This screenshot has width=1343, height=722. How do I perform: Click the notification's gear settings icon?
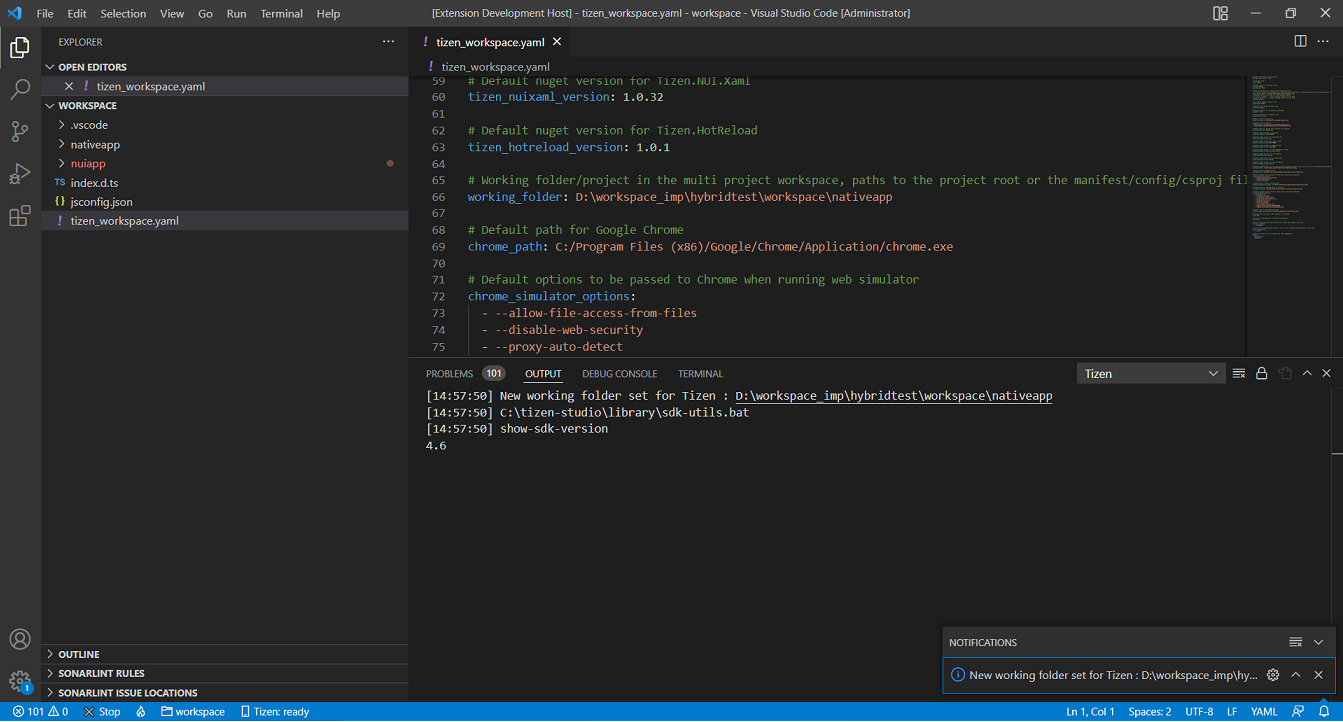click(x=1273, y=675)
